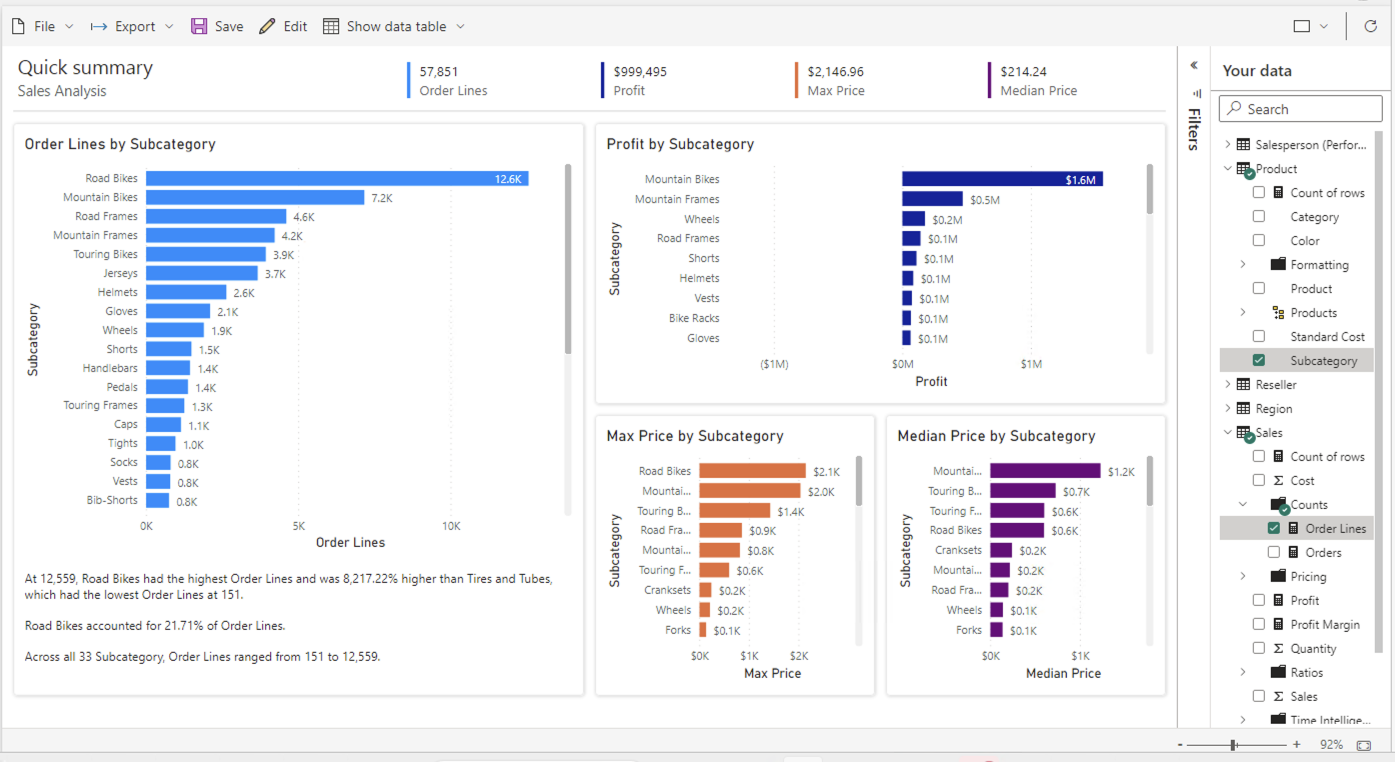This screenshot has width=1395, height=762.
Task: Click the Edit pencil icon
Action: [x=267, y=26]
